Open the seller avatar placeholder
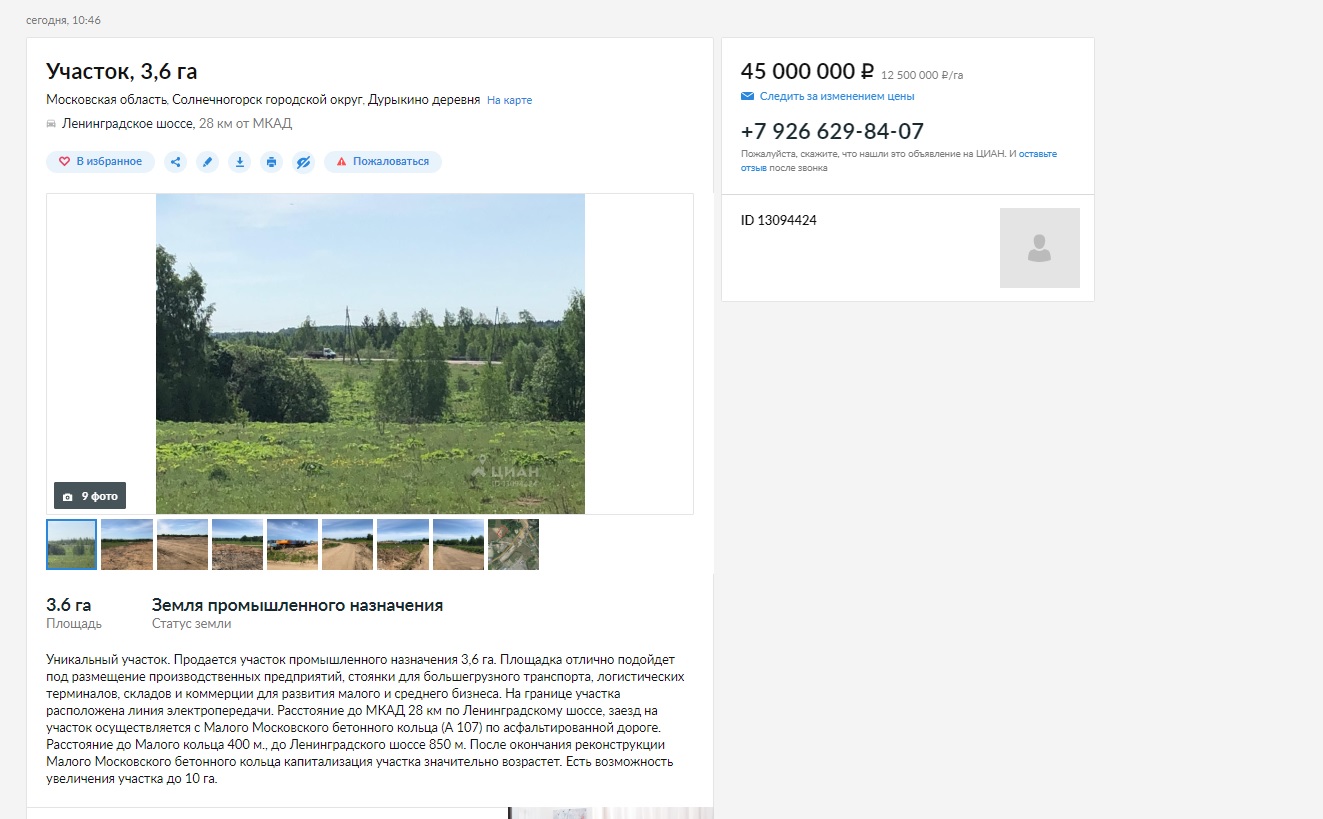1323x819 pixels. click(x=1039, y=248)
